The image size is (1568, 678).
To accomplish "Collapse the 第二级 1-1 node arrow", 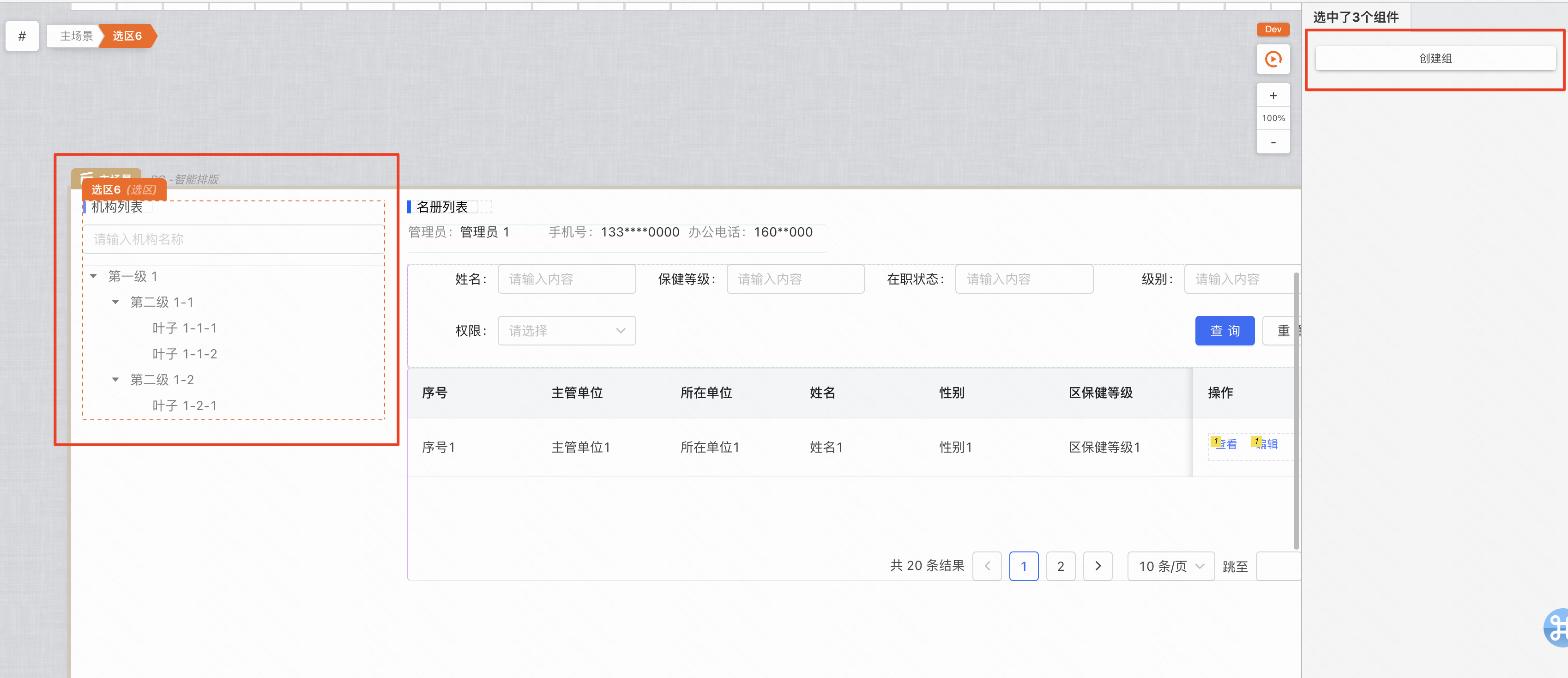I will [x=115, y=302].
